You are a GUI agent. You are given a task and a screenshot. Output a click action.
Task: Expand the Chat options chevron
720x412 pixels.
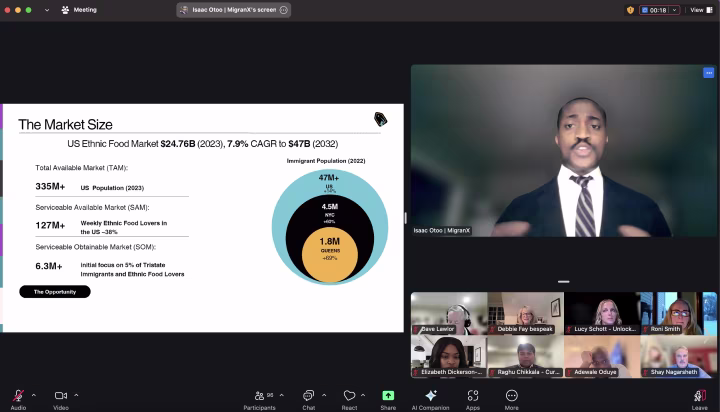(x=324, y=395)
